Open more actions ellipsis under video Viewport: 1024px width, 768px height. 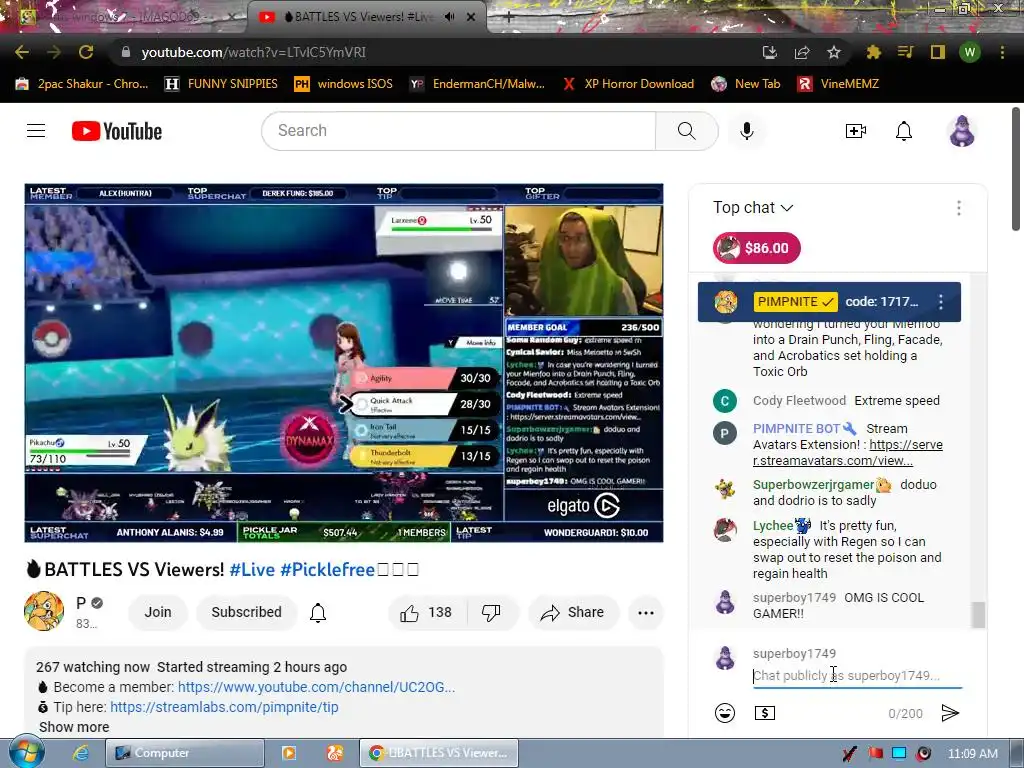click(x=646, y=613)
